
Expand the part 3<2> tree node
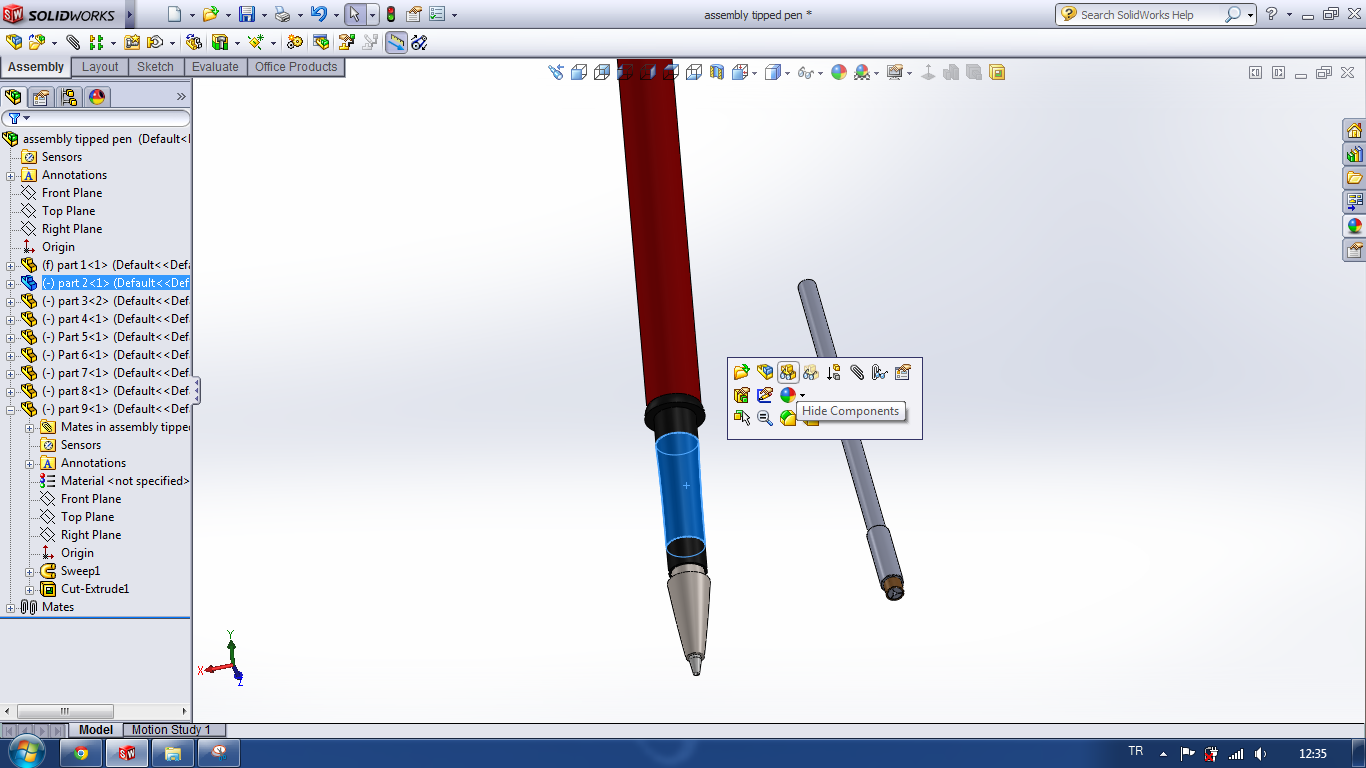click(x=11, y=301)
